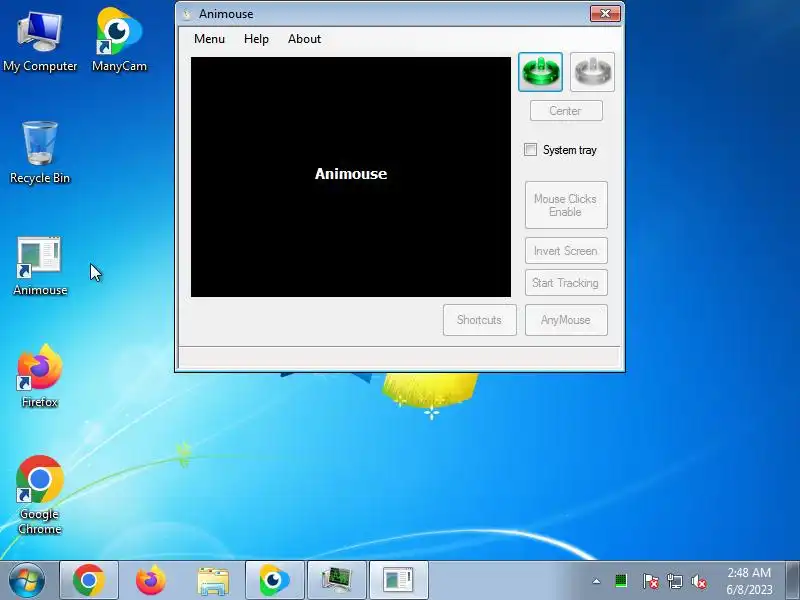Click the monitor app icon in the taskbar

coord(337,580)
